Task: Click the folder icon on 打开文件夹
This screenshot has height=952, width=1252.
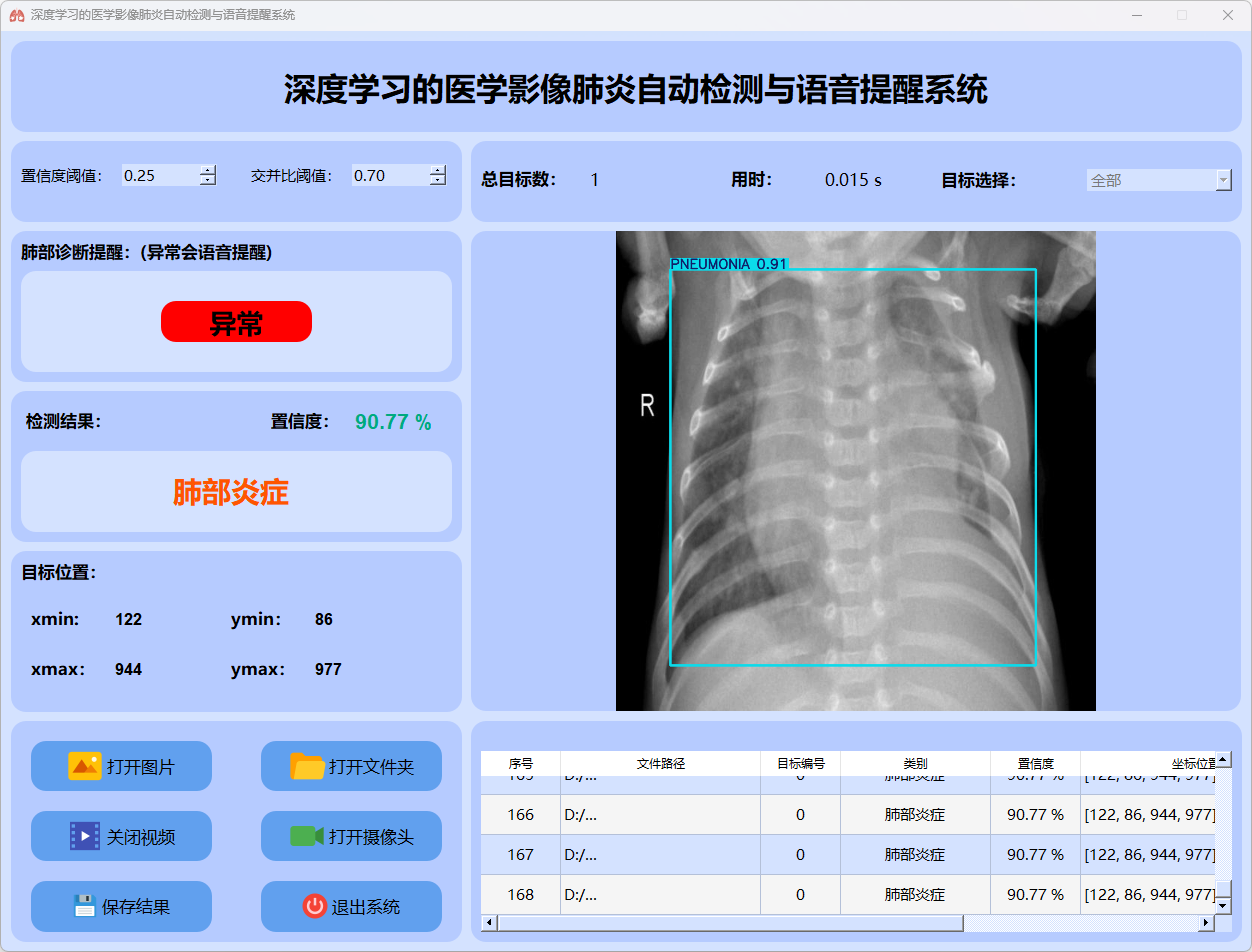Action: tap(307, 766)
